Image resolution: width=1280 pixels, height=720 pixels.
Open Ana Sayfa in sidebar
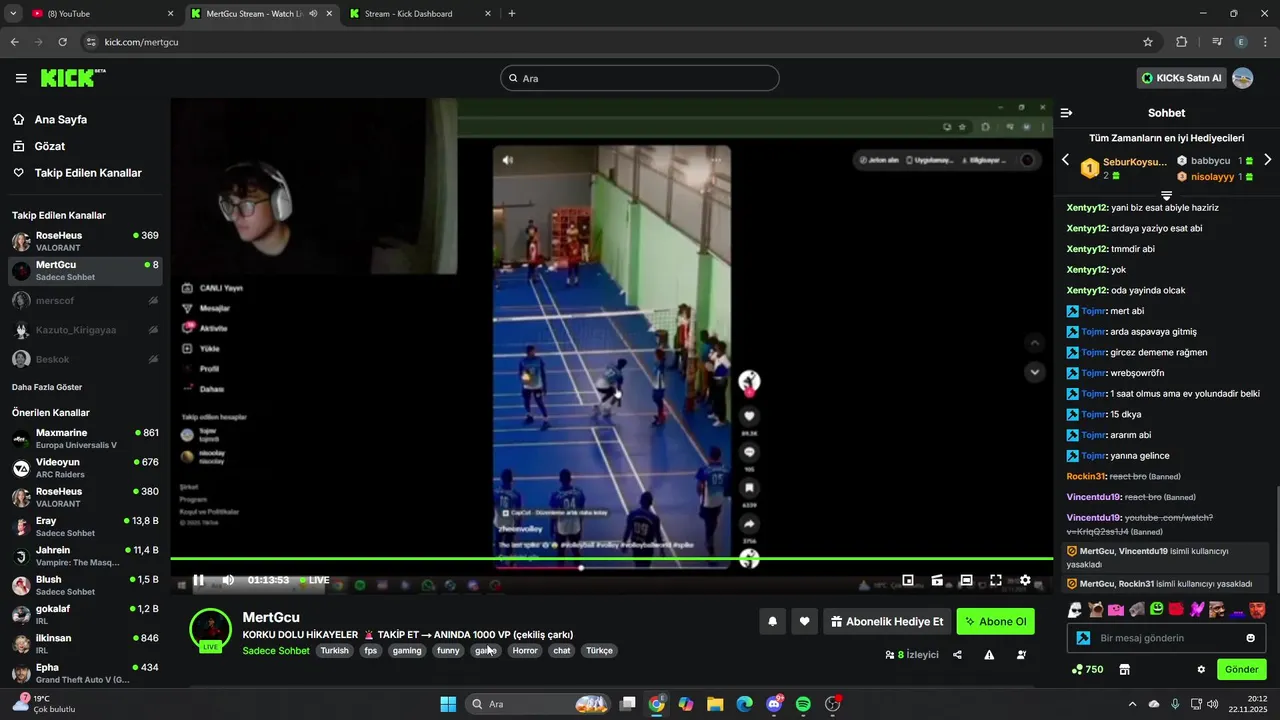point(60,119)
